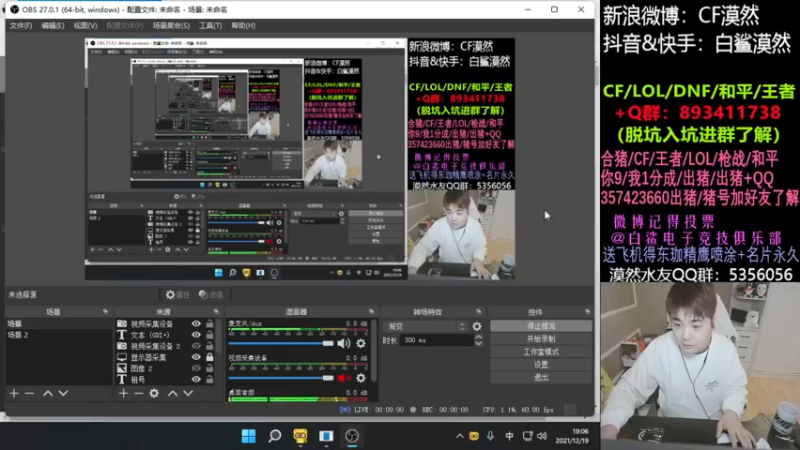This screenshot has height=450, width=800.
Task: Toggle visibility of 文本 (GDI+) source
Action: pos(196,335)
